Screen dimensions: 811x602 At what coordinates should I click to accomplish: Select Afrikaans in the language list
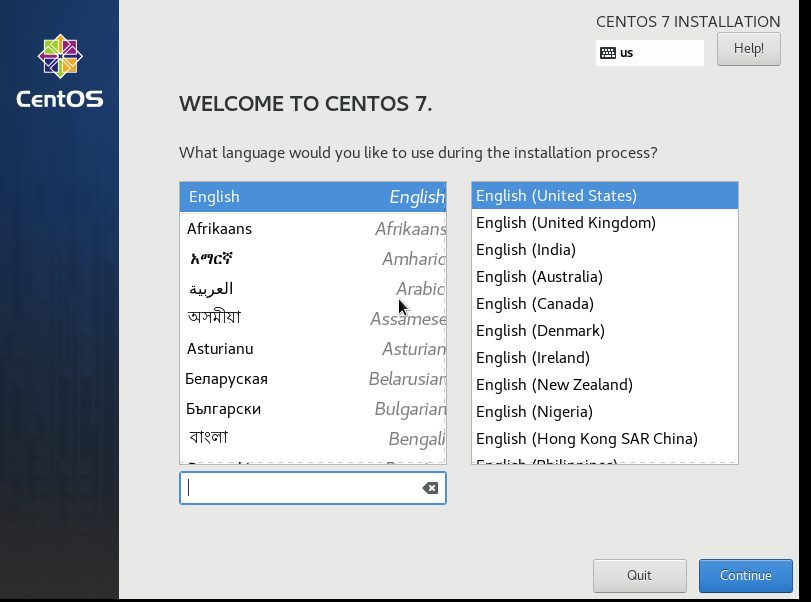312,228
